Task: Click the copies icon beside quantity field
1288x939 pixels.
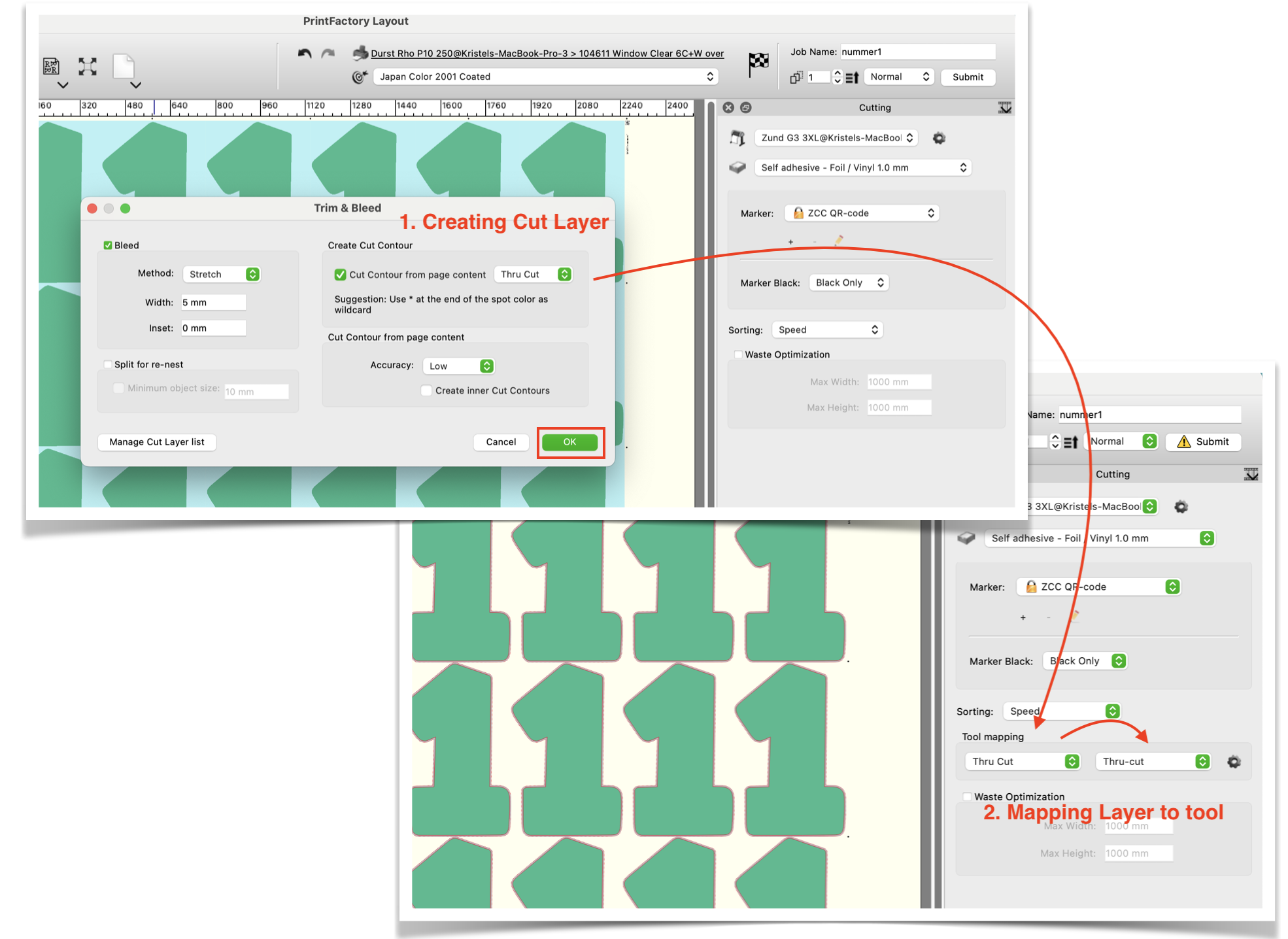Action: (x=796, y=77)
